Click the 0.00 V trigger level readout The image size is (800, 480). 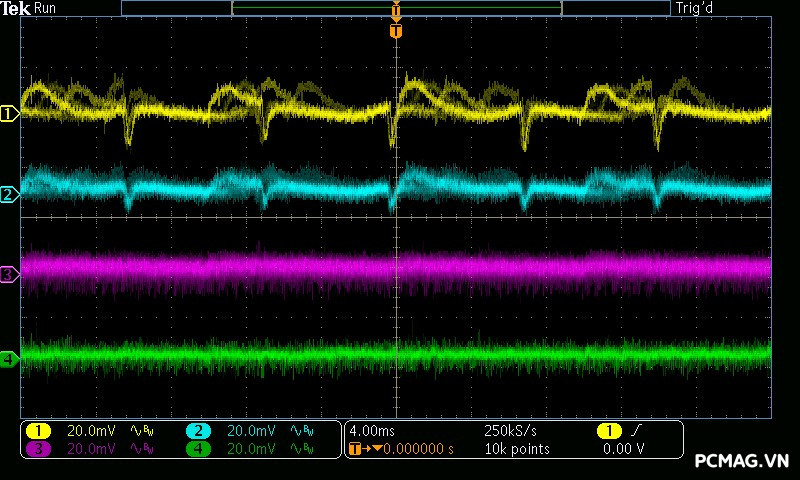624,449
